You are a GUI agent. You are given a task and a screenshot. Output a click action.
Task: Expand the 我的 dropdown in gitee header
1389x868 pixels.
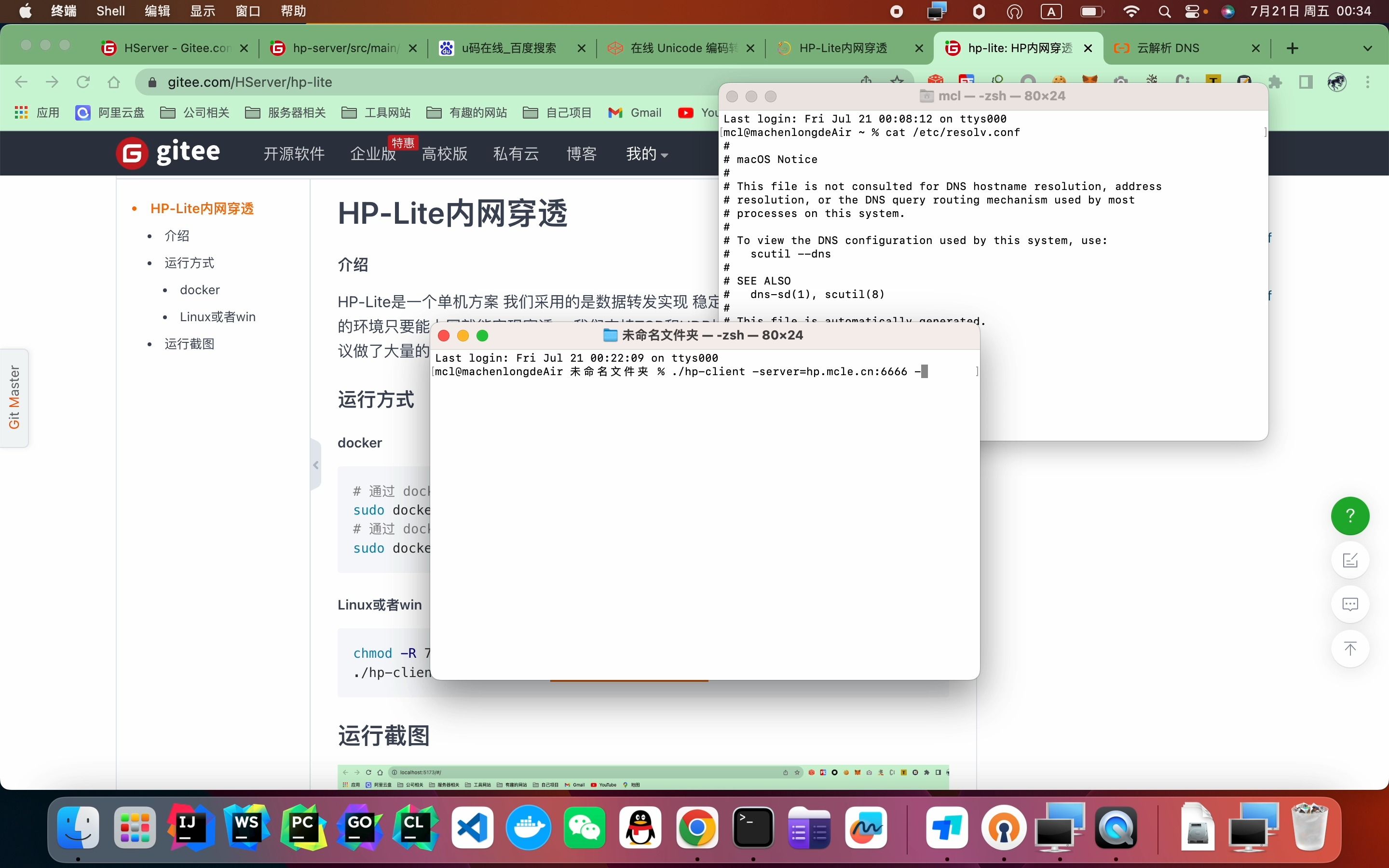click(x=647, y=154)
